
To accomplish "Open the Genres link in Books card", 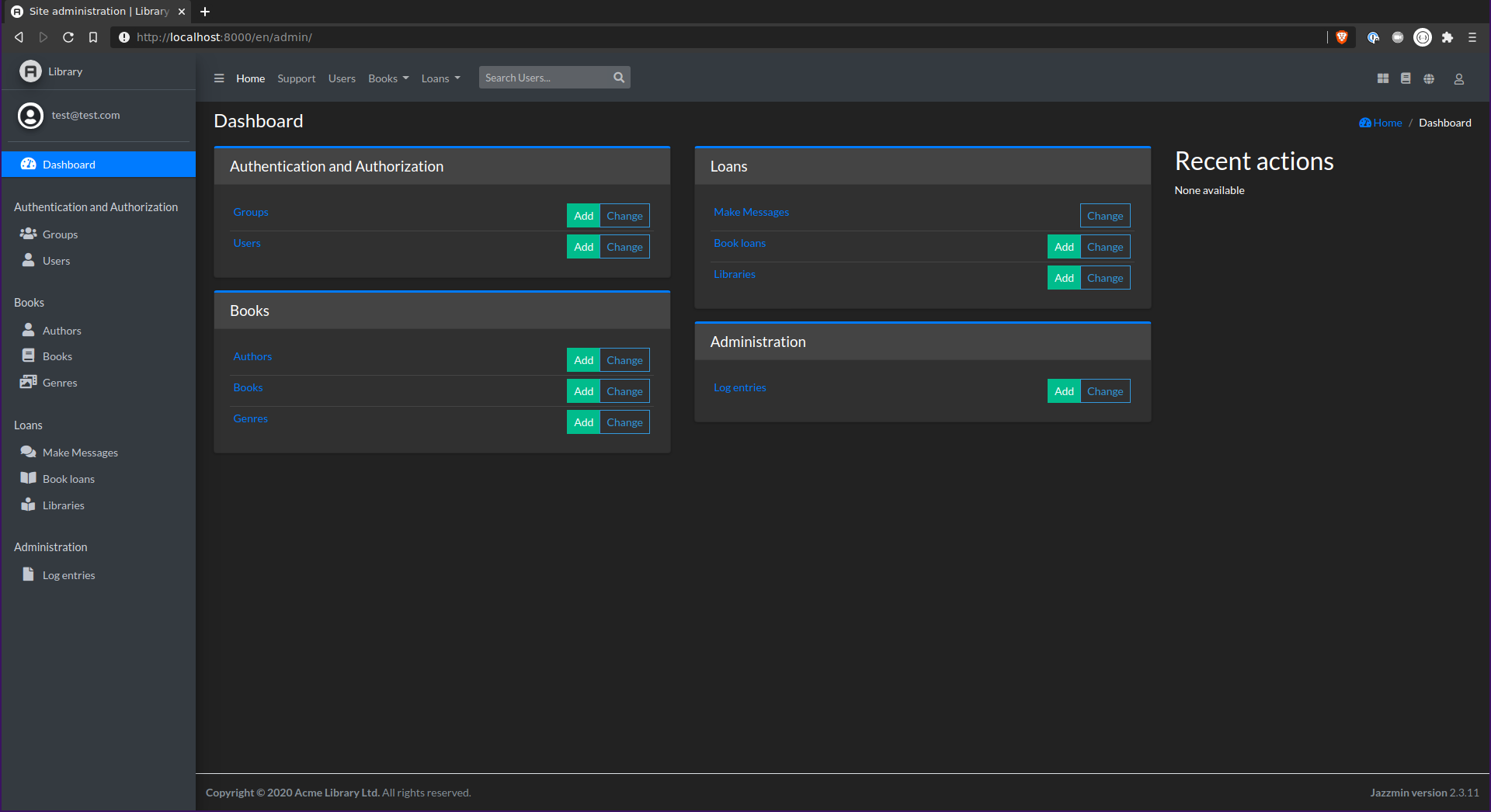I will point(250,418).
